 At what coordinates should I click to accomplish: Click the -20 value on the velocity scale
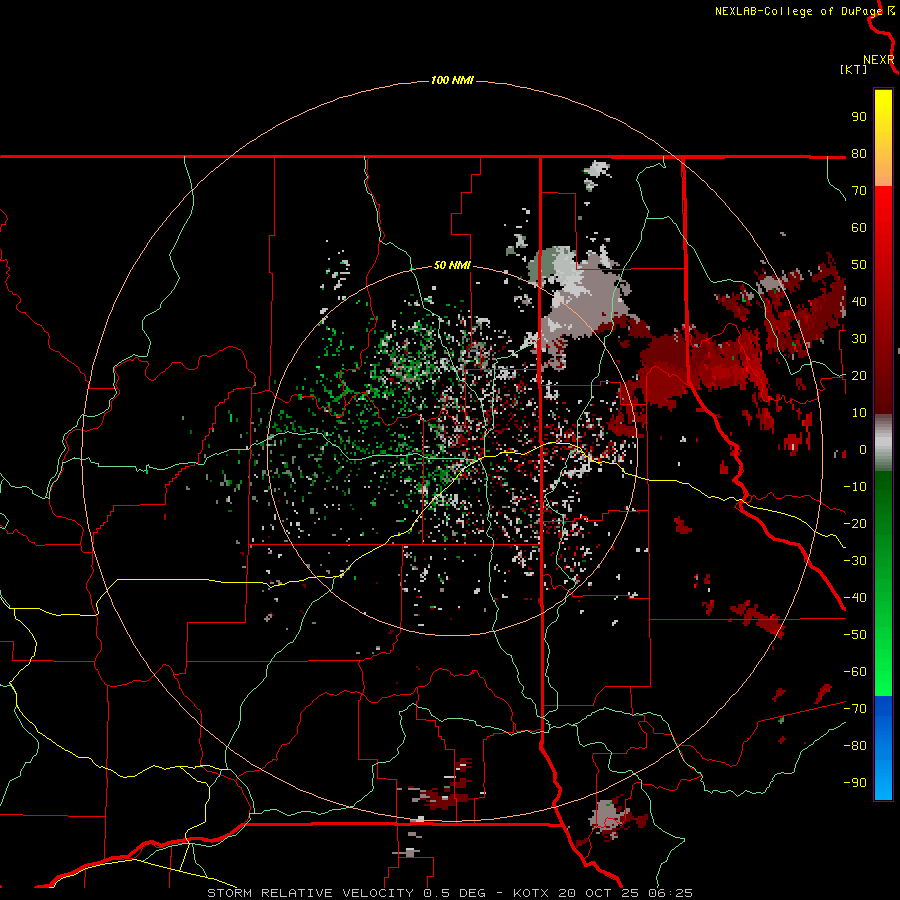pyautogui.click(x=855, y=524)
